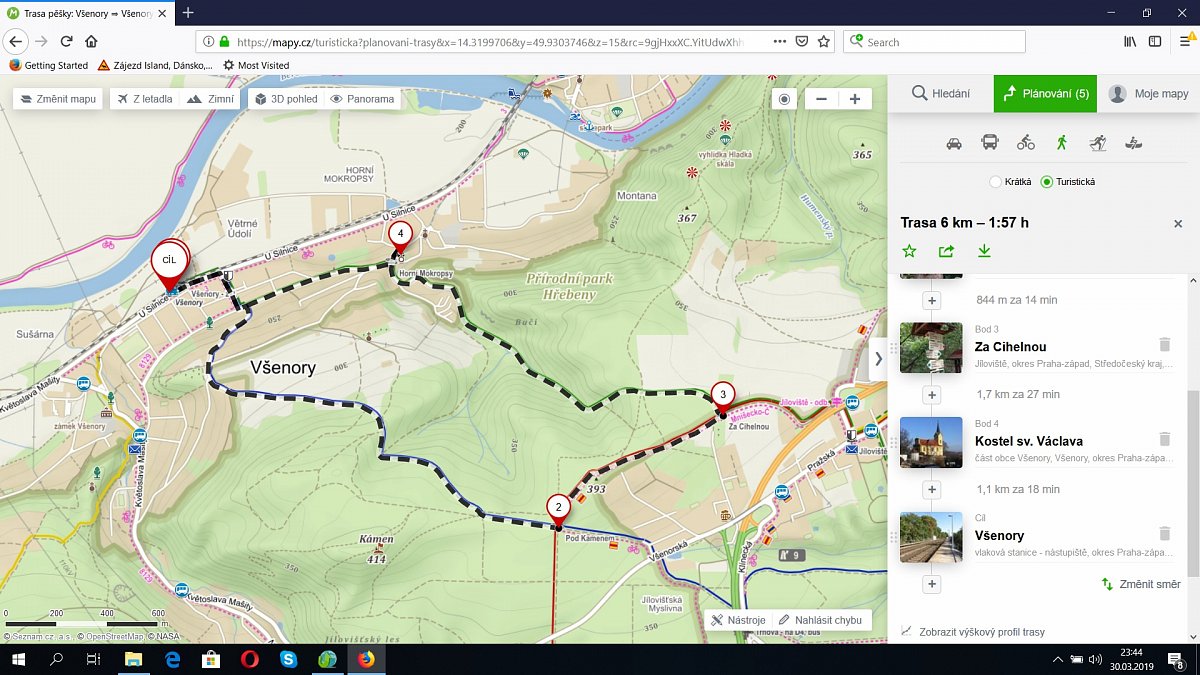Select the Turistická route option
1200x675 pixels.
click(x=1047, y=182)
